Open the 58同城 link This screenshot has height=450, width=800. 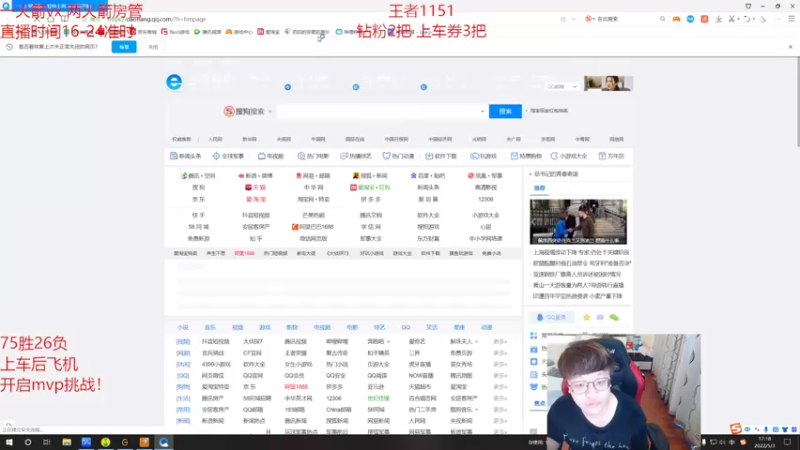(198, 227)
